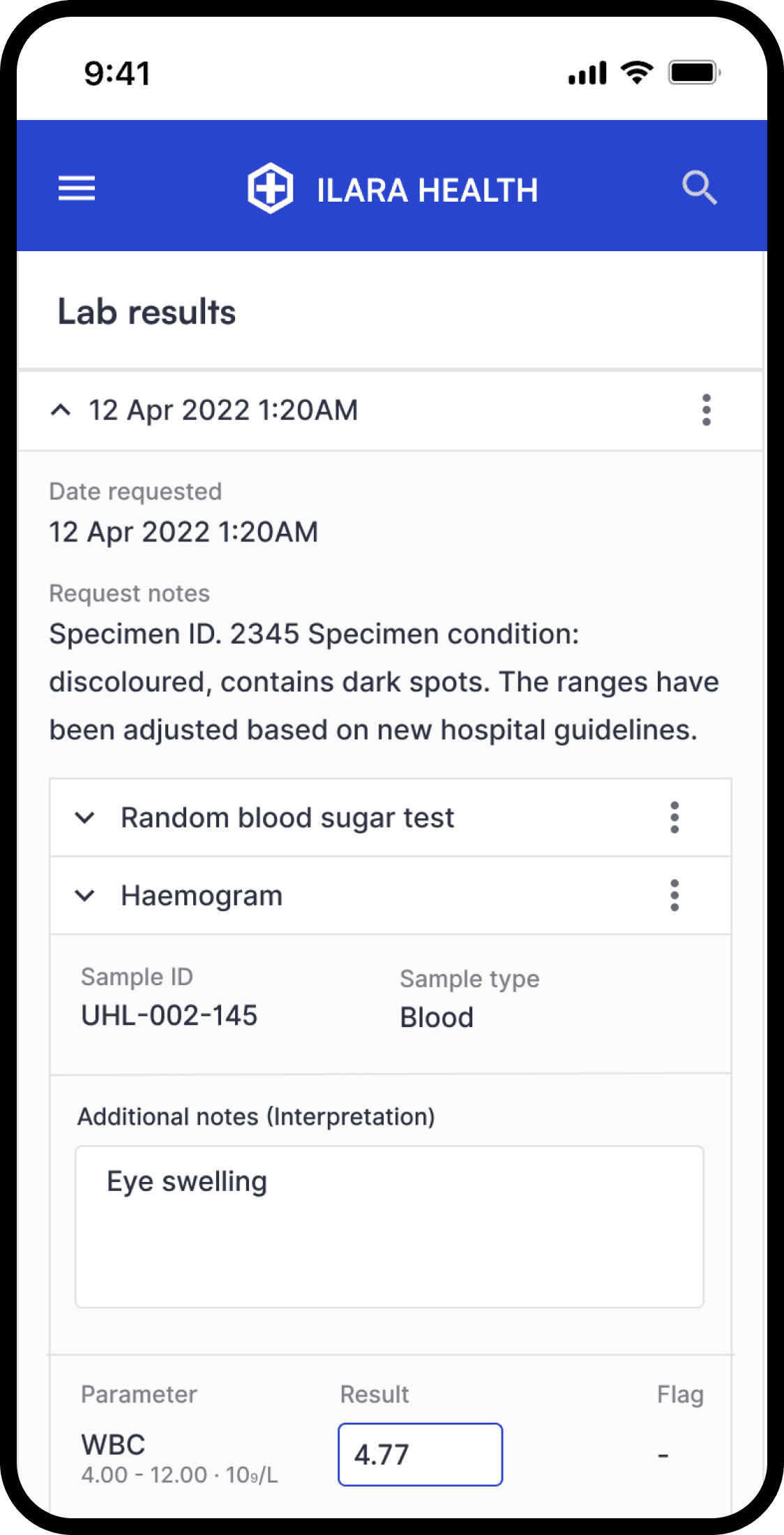Open the hamburger navigation menu

pos(77,188)
